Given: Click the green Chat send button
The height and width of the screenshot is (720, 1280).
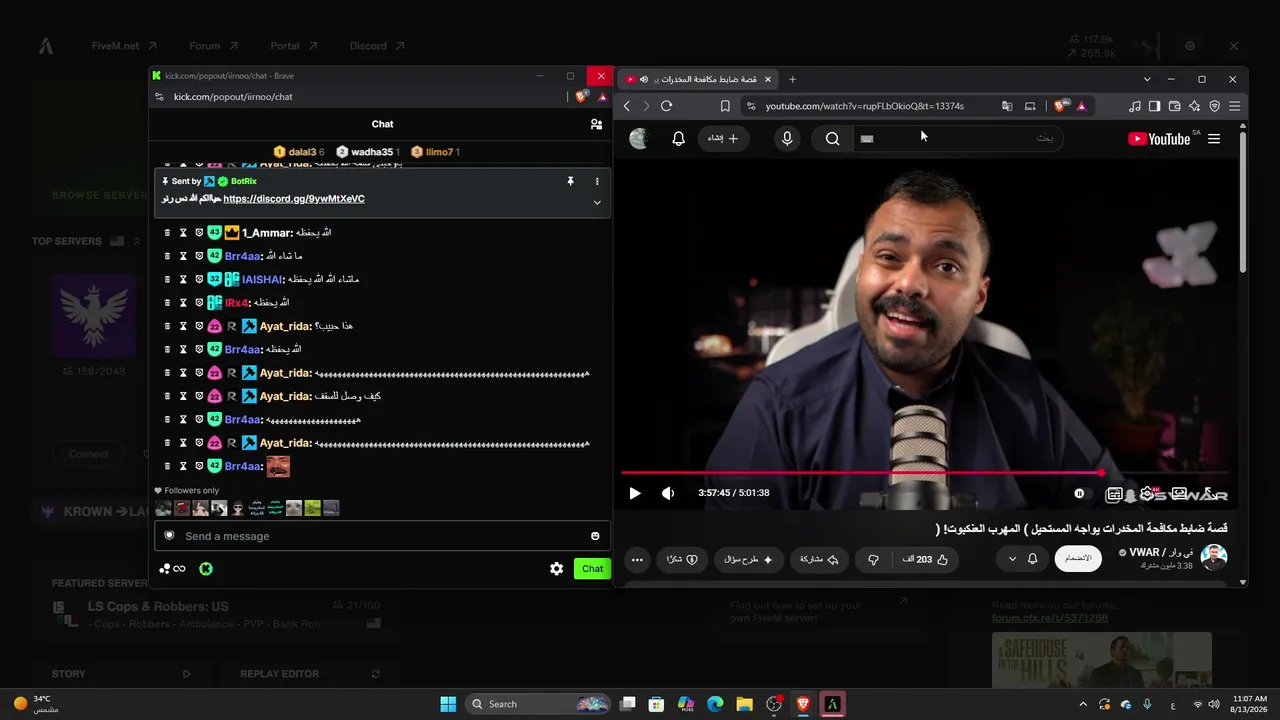Looking at the screenshot, I should click(x=592, y=569).
